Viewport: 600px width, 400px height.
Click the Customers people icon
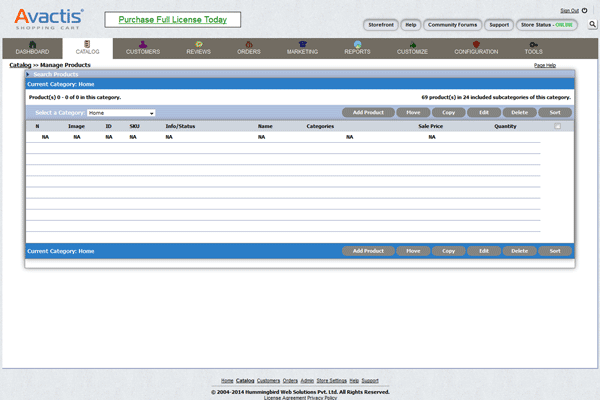click(143, 44)
